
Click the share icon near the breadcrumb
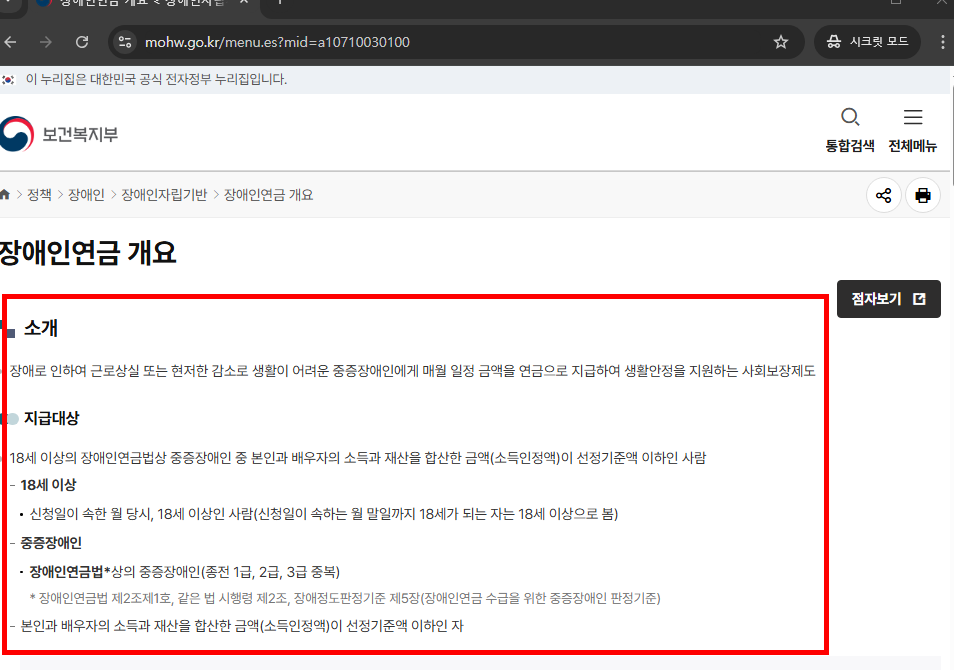(883, 195)
